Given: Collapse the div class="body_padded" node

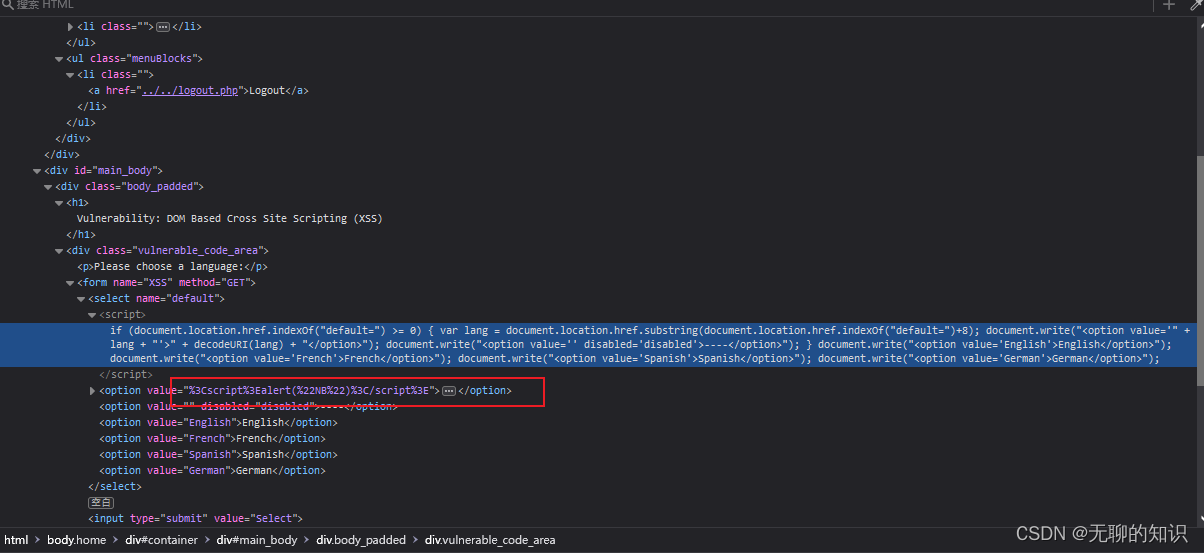Looking at the screenshot, I should point(48,187).
